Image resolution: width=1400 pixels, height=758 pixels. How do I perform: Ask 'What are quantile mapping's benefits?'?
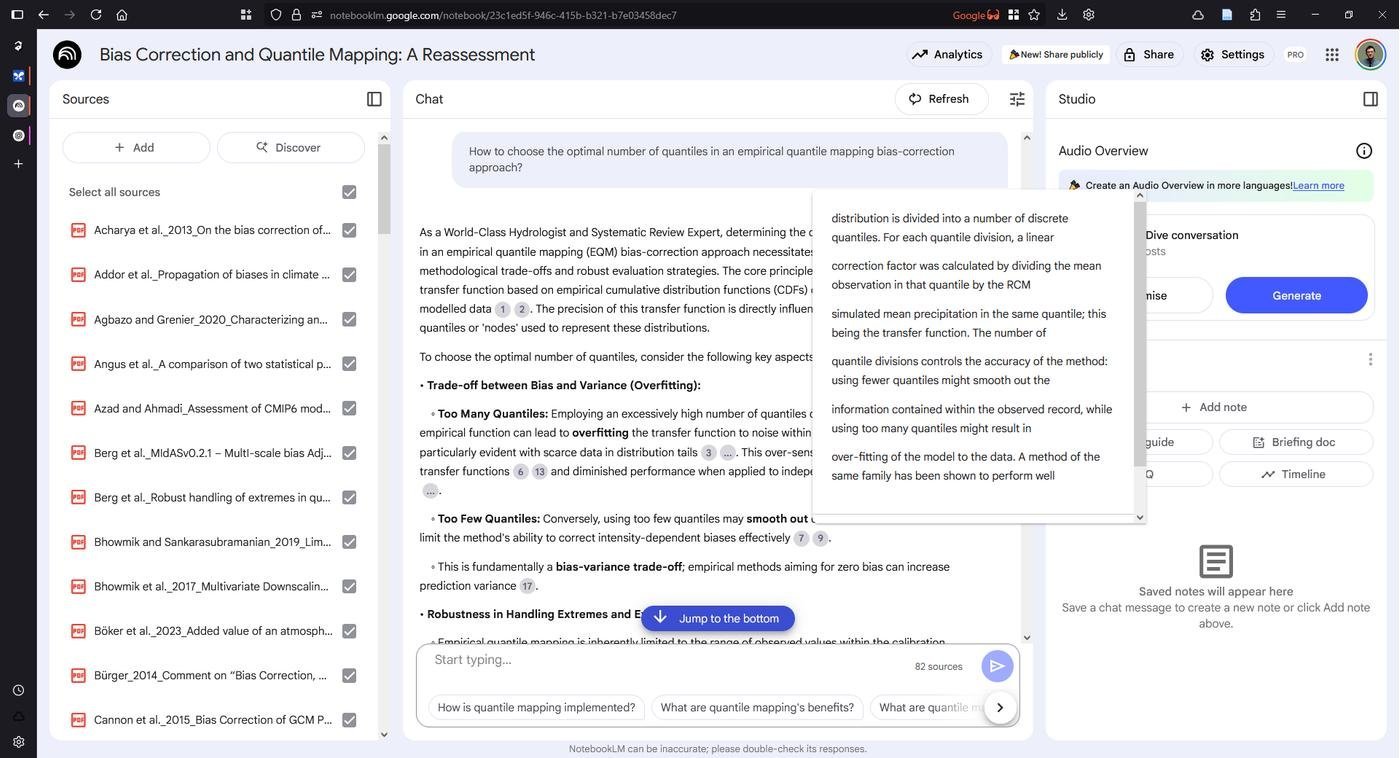point(757,708)
